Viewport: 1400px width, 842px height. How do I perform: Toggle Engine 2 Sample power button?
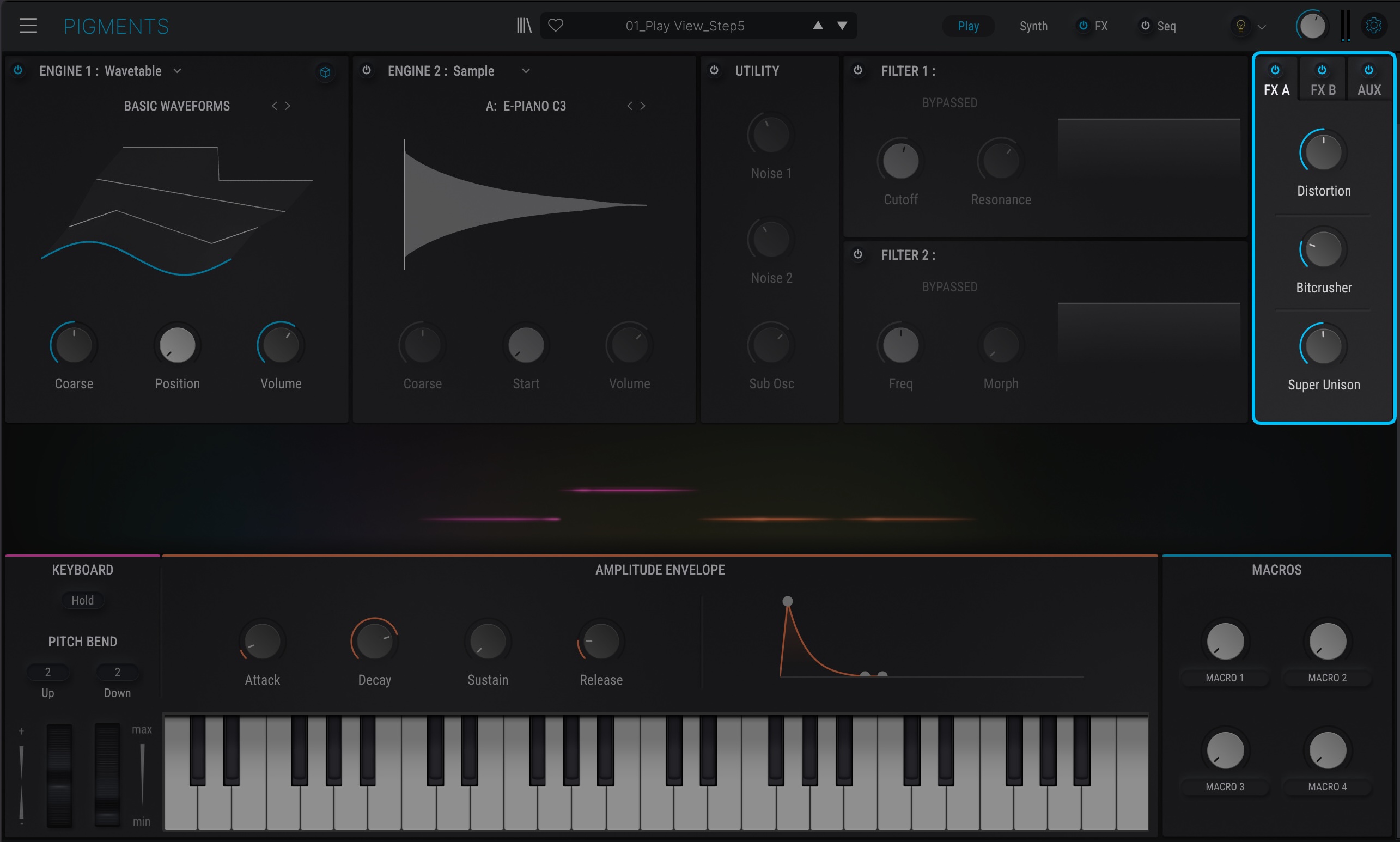(x=367, y=70)
